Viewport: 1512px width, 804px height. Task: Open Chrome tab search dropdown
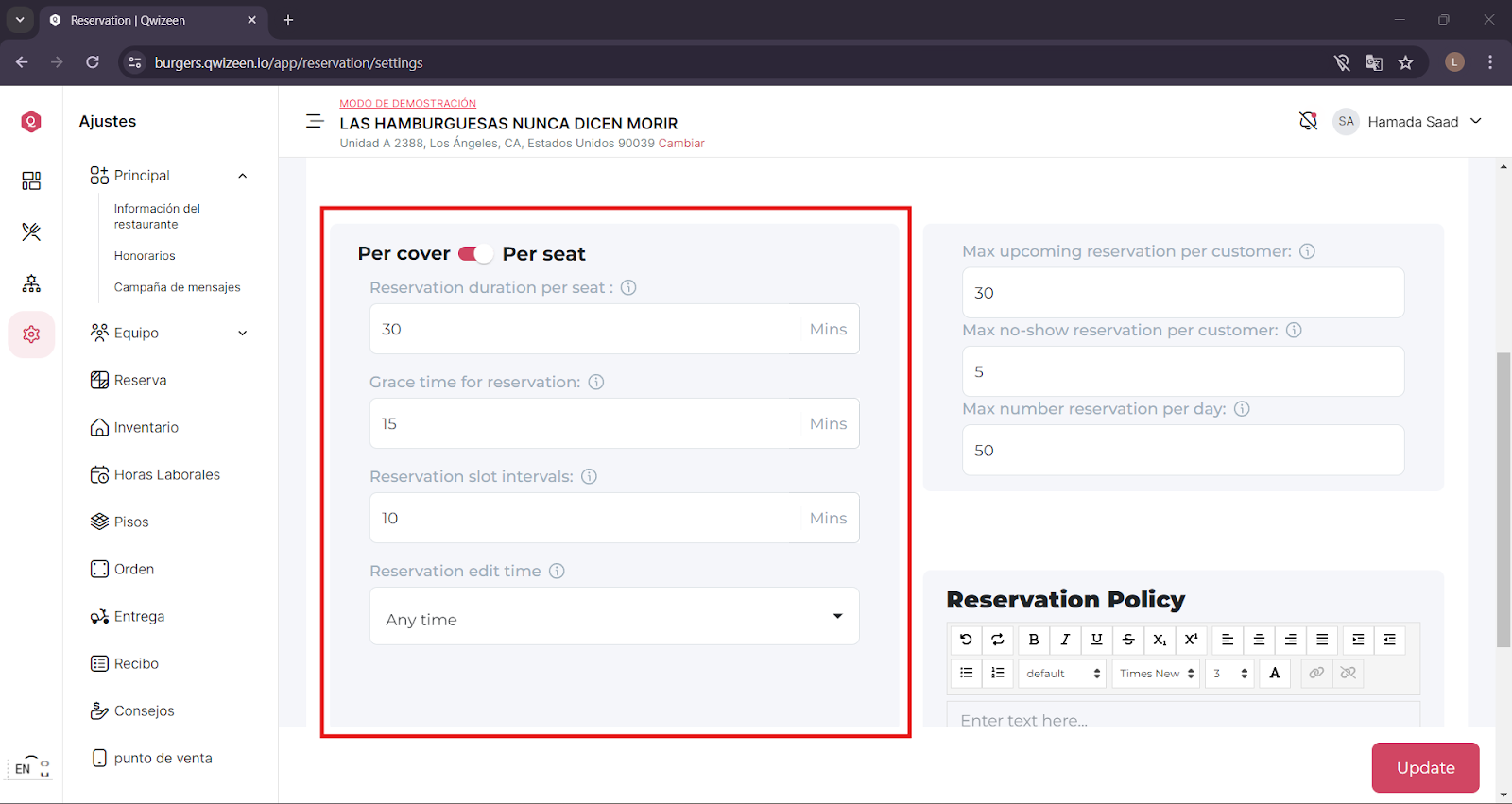point(20,19)
